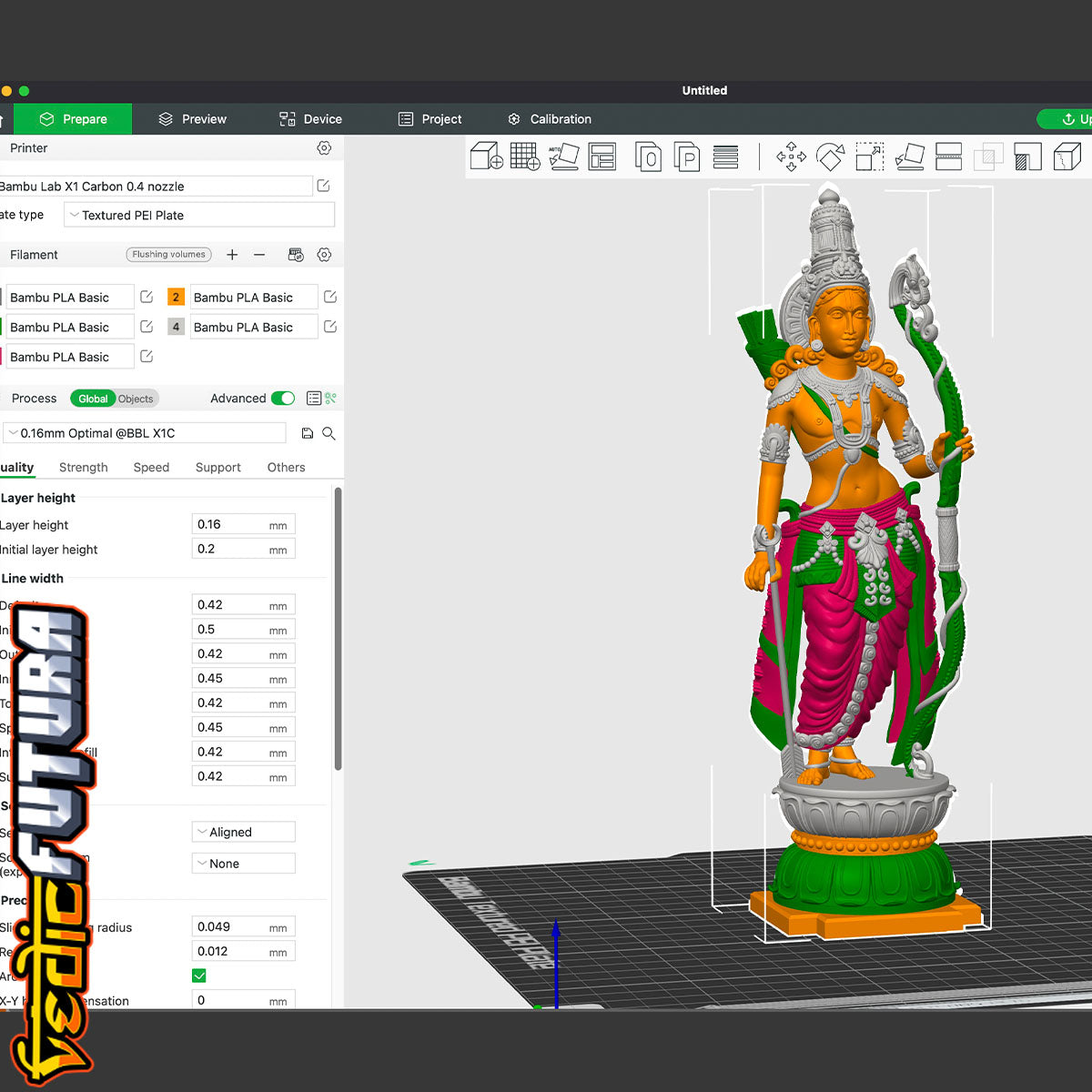This screenshot has width=1092, height=1092.
Task: Expand the 0.16mm Optimal preset dropdown
Action: pyautogui.click(x=146, y=434)
